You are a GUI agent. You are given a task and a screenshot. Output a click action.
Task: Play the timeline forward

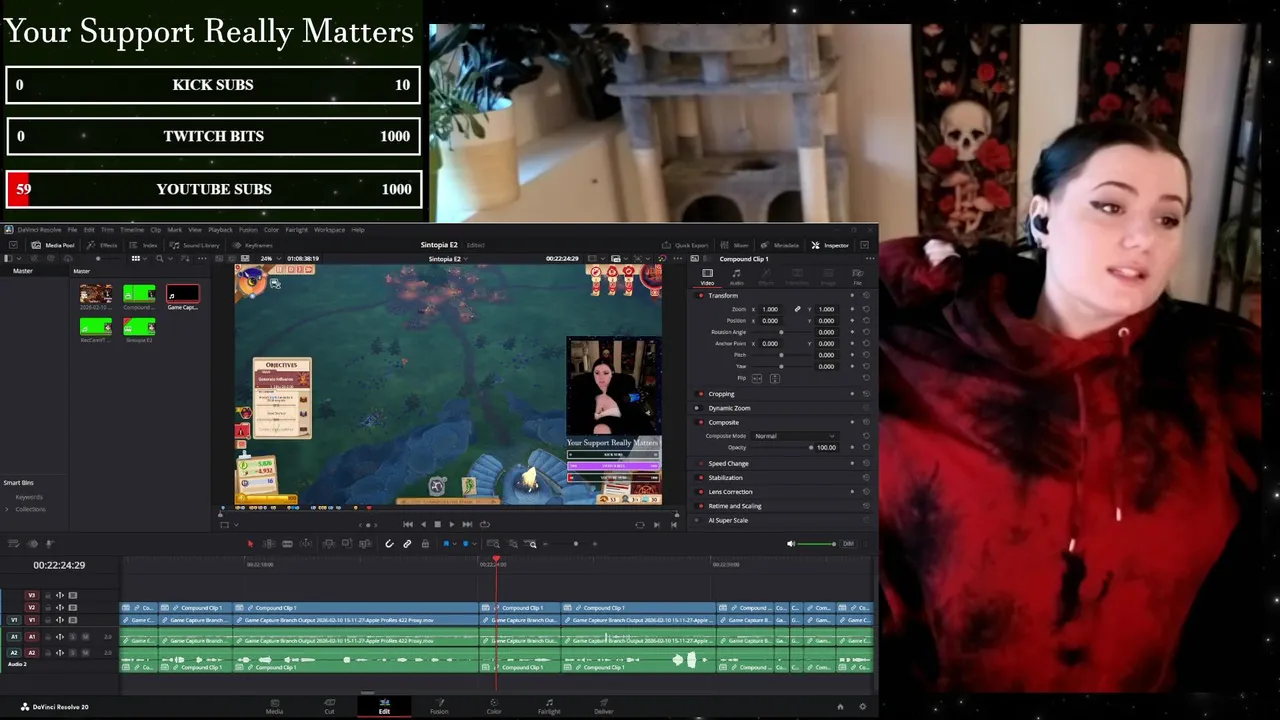[452, 524]
